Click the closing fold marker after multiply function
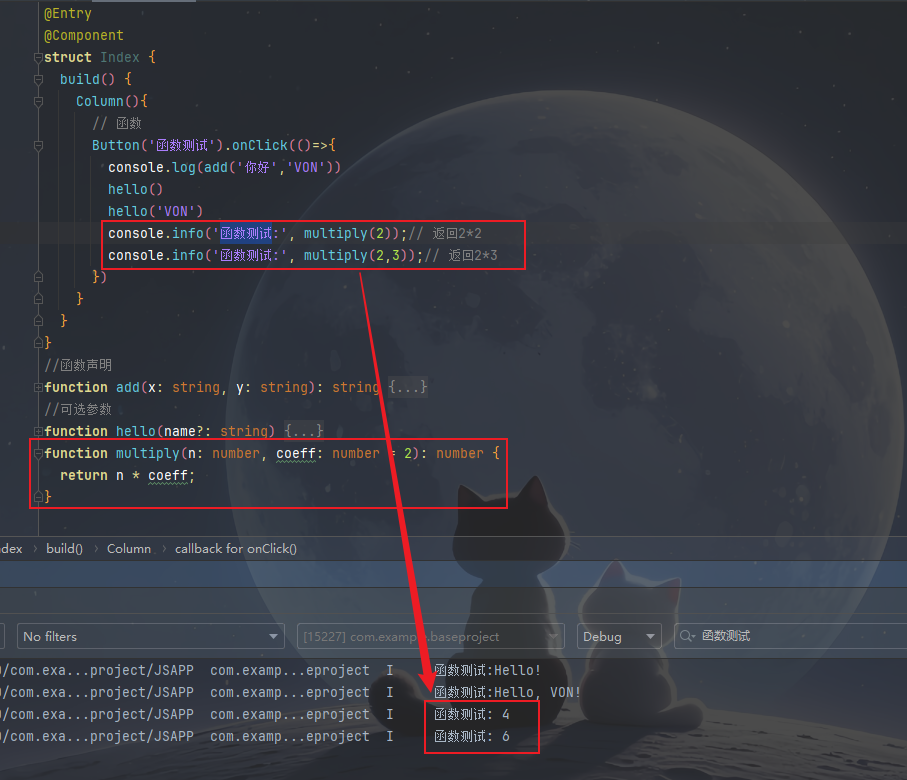The height and width of the screenshot is (780, 907). coord(38,496)
